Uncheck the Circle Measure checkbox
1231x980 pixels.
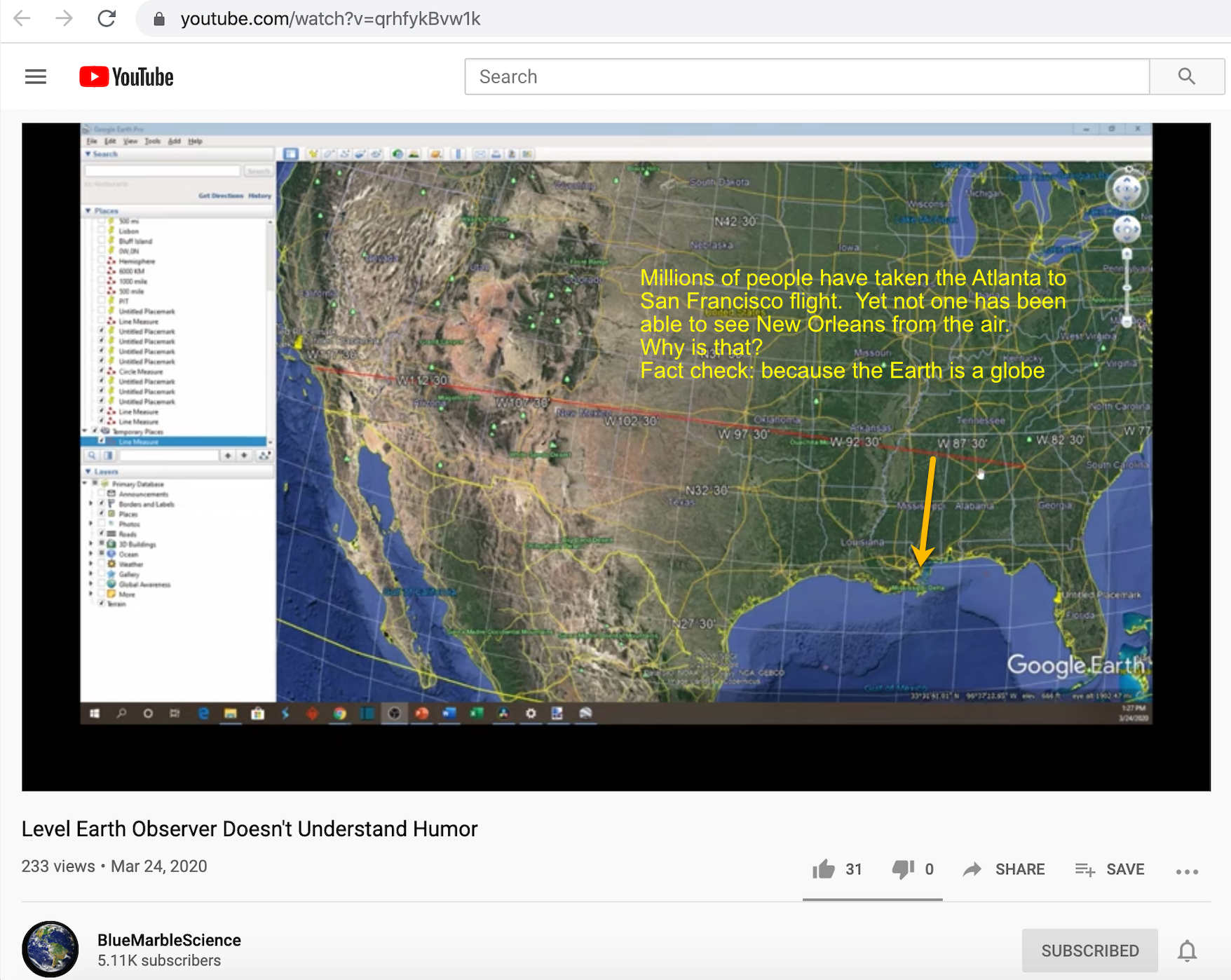point(102,371)
